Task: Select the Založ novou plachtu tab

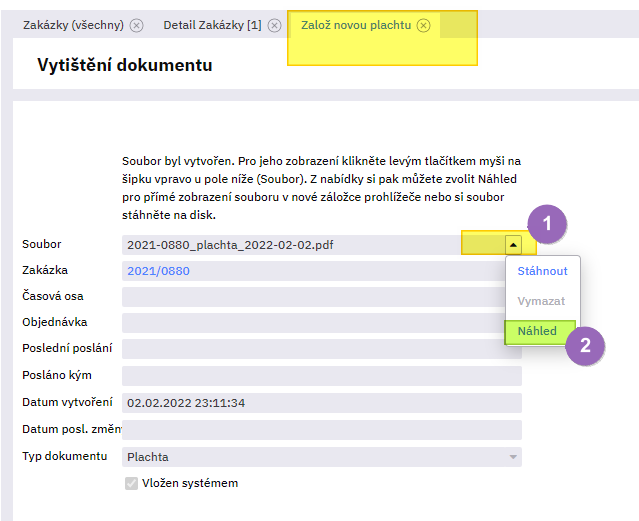Action: [x=356, y=25]
